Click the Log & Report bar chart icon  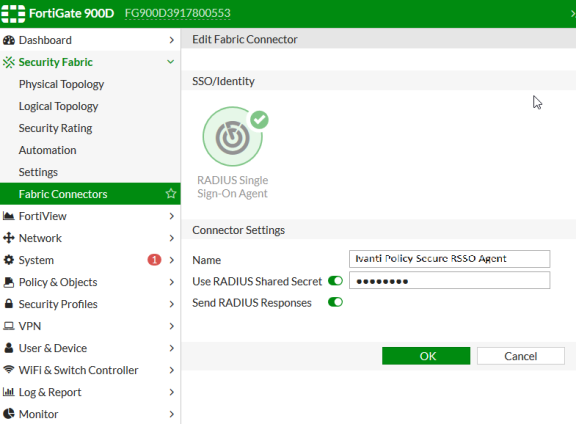8,392
